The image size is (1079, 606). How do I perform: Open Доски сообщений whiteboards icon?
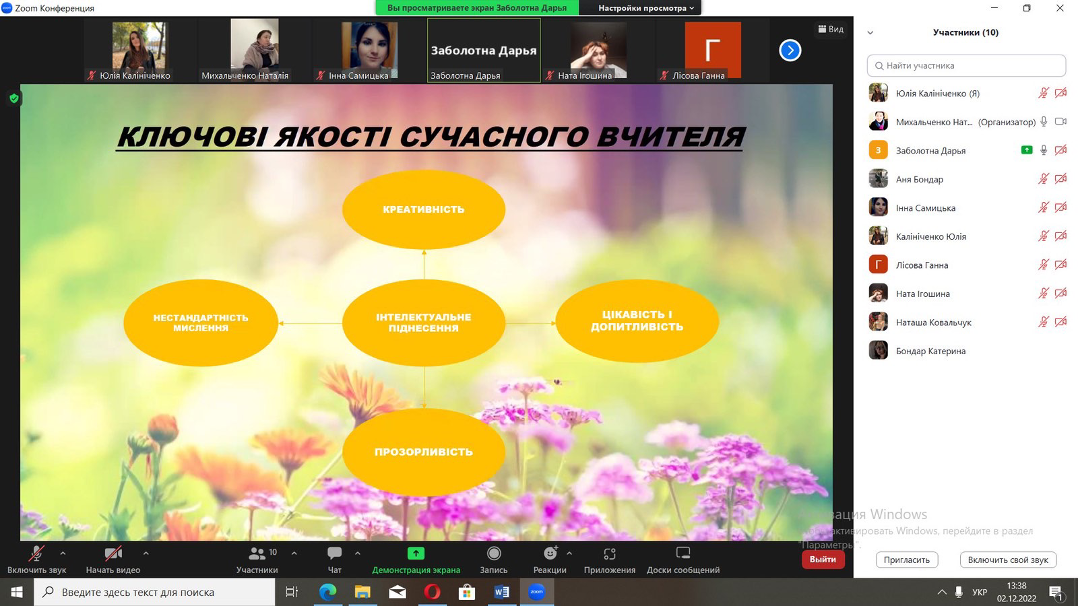pyautogui.click(x=683, y=554)
